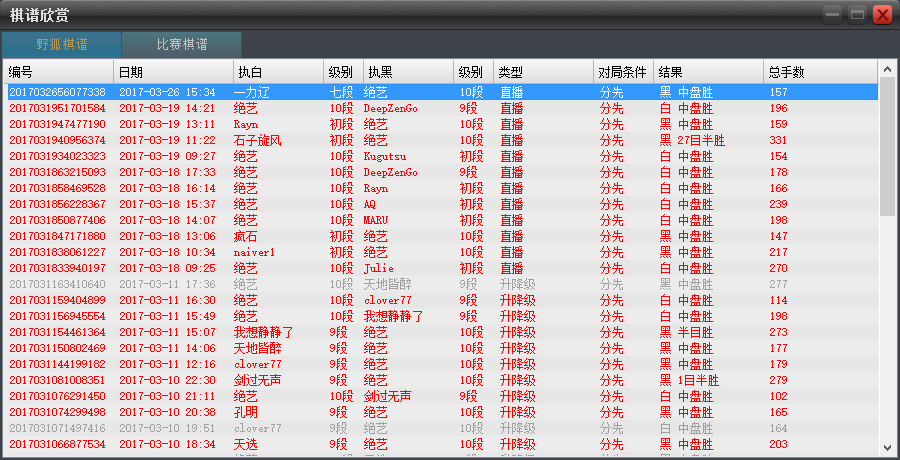Select game record 2017031150802469

pos(443,348)
